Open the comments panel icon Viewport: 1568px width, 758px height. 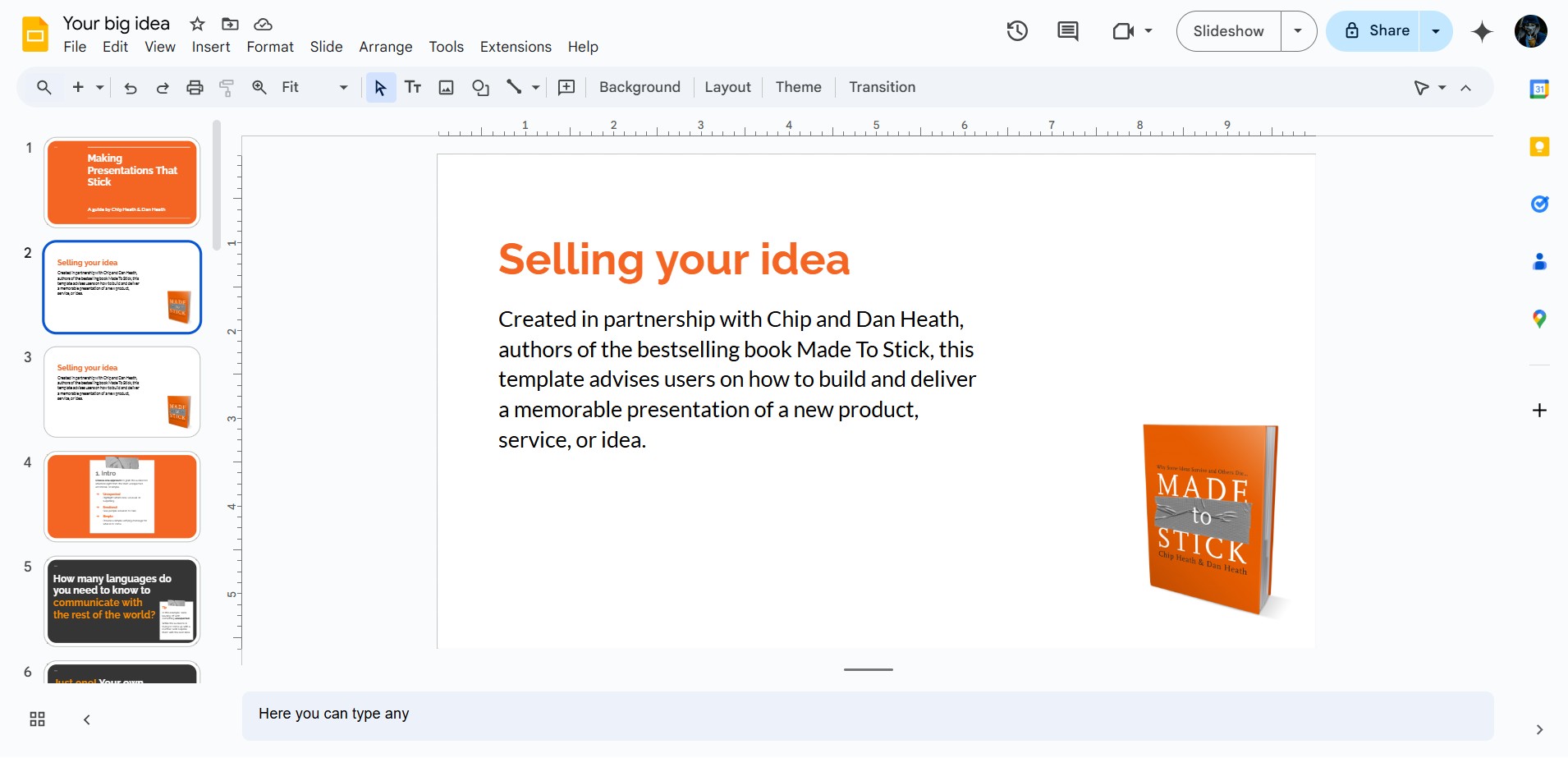1068,31
